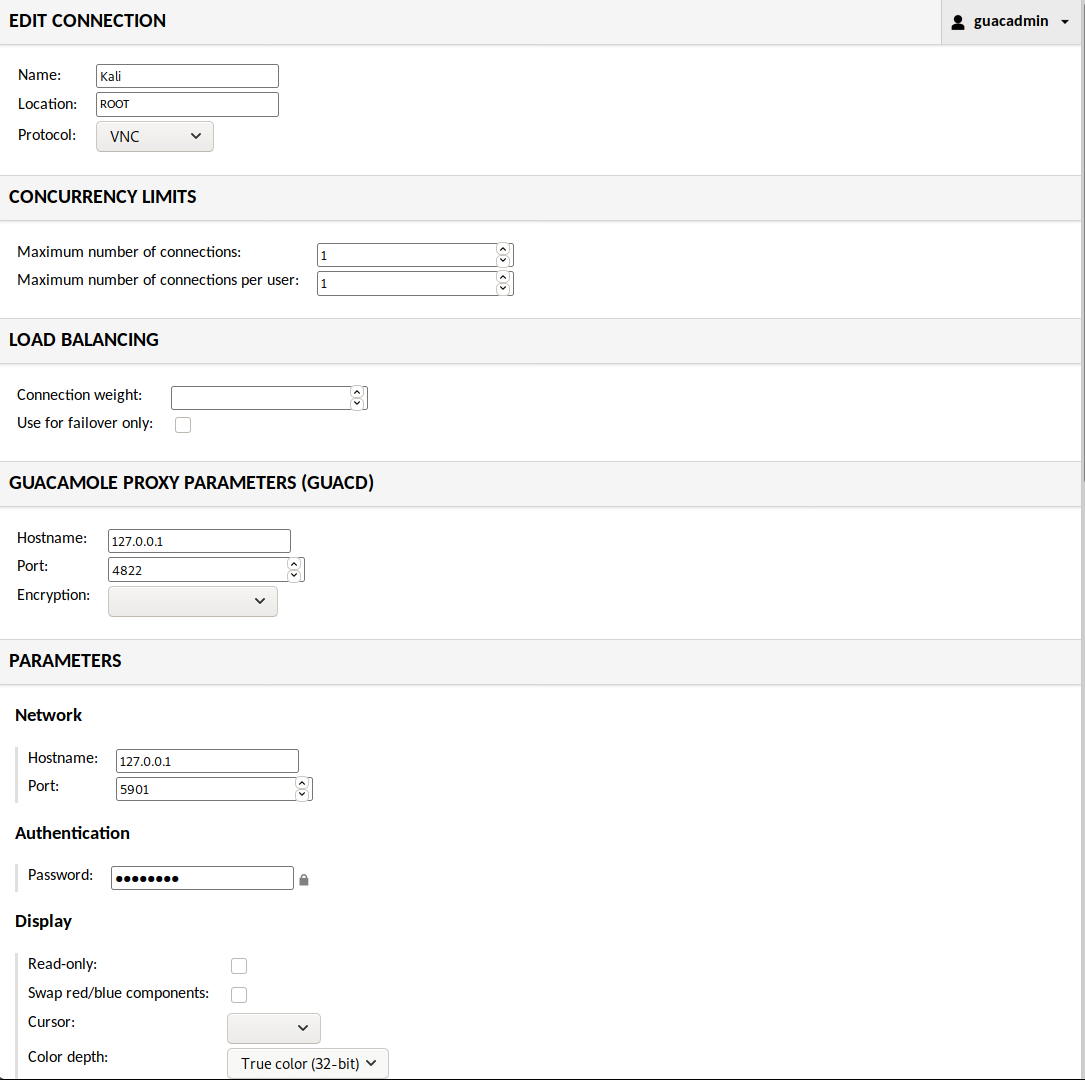Enable Swap red/blue components option

tap(239, 995)
